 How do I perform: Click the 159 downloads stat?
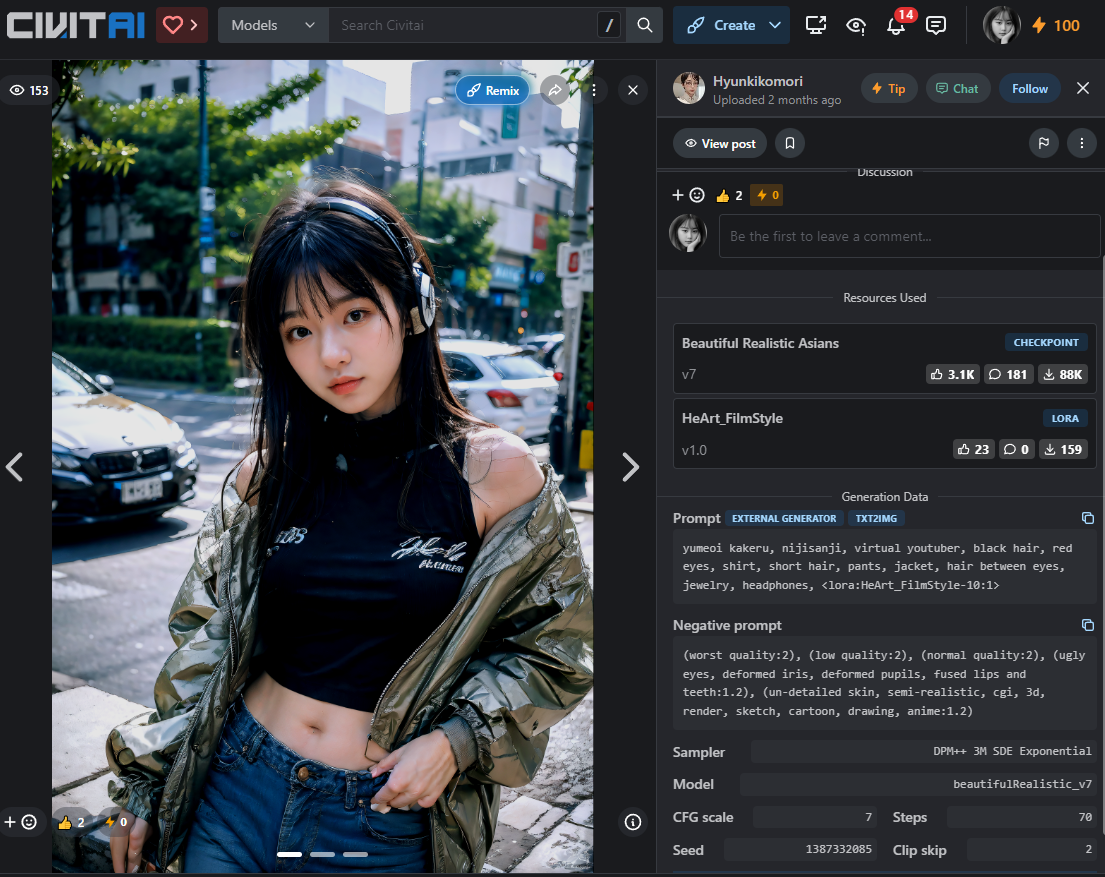1063,450
